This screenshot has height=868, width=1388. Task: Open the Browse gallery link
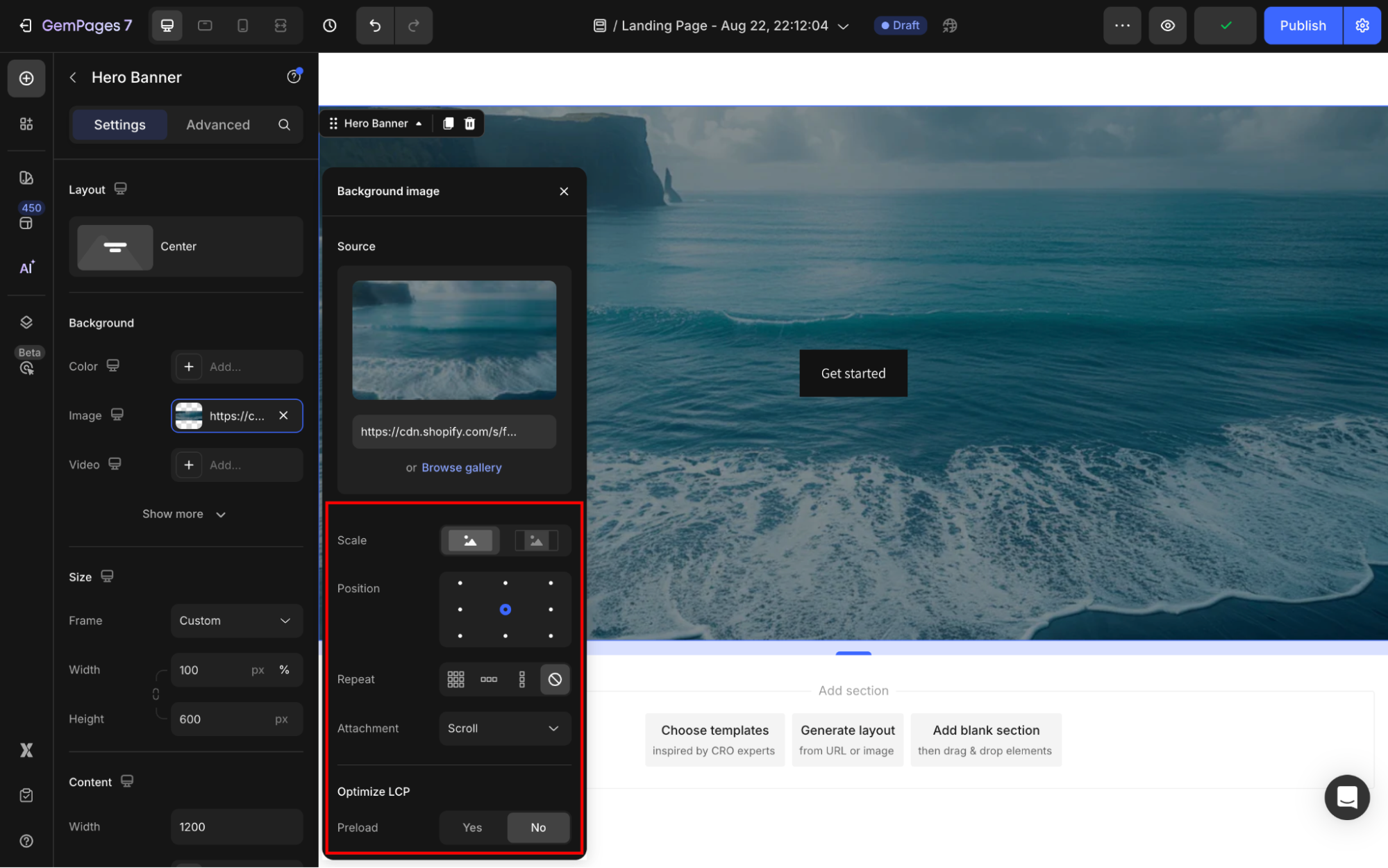[x=461, y=468]
